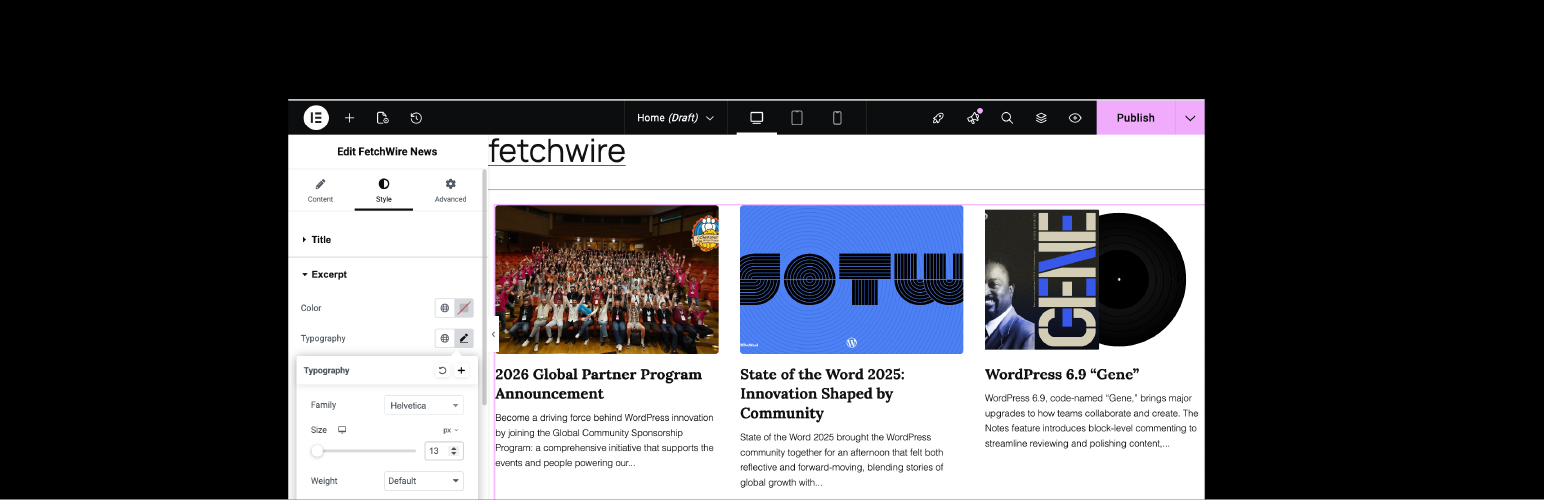Open the revision History icon
1544x500 pixels.
point(416,118)
